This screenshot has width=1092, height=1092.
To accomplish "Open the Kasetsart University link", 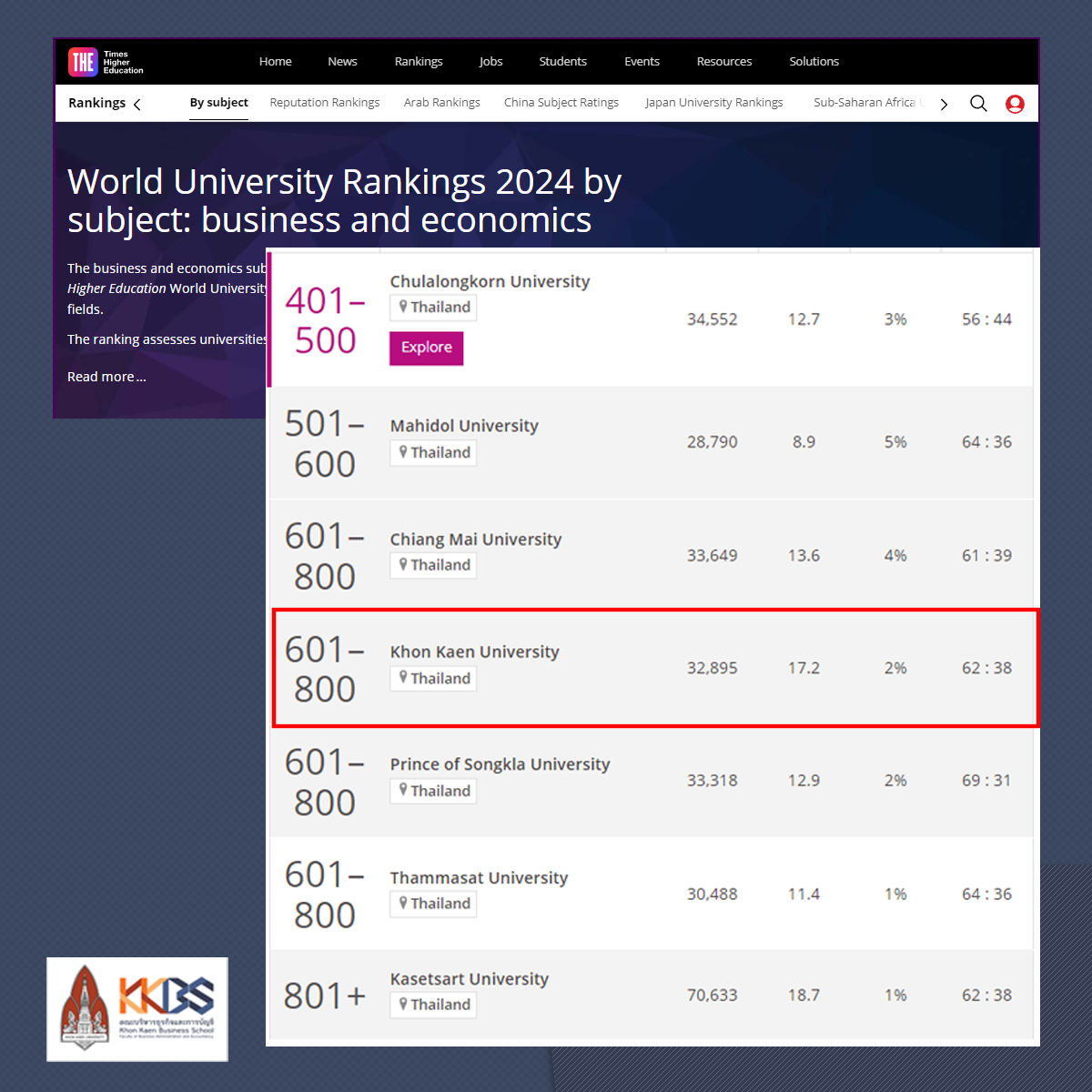I will 470,979.
